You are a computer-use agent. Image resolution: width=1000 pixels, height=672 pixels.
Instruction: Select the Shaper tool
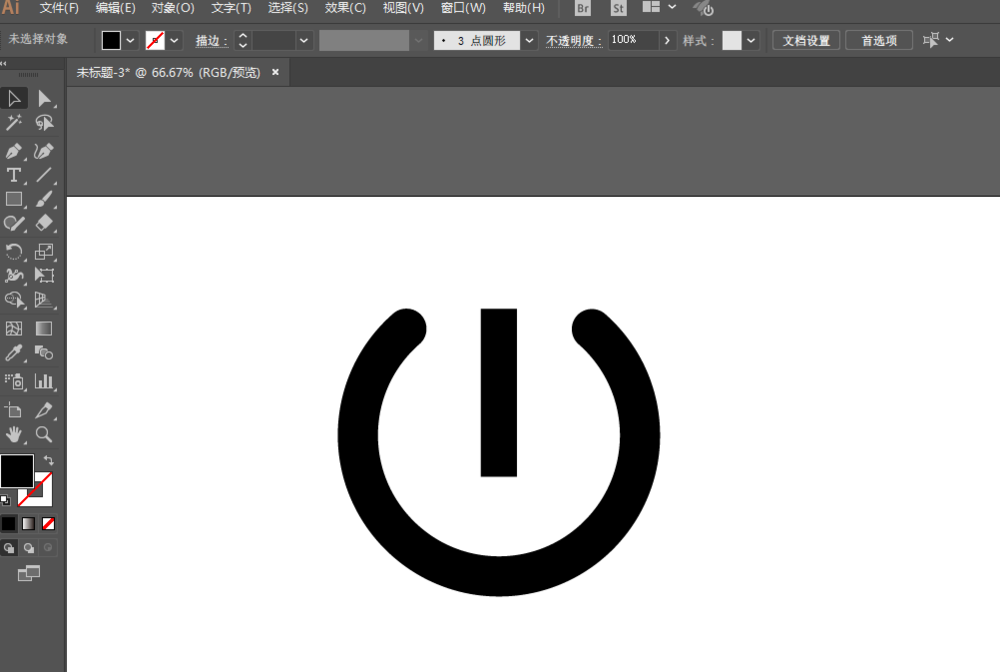14,223
